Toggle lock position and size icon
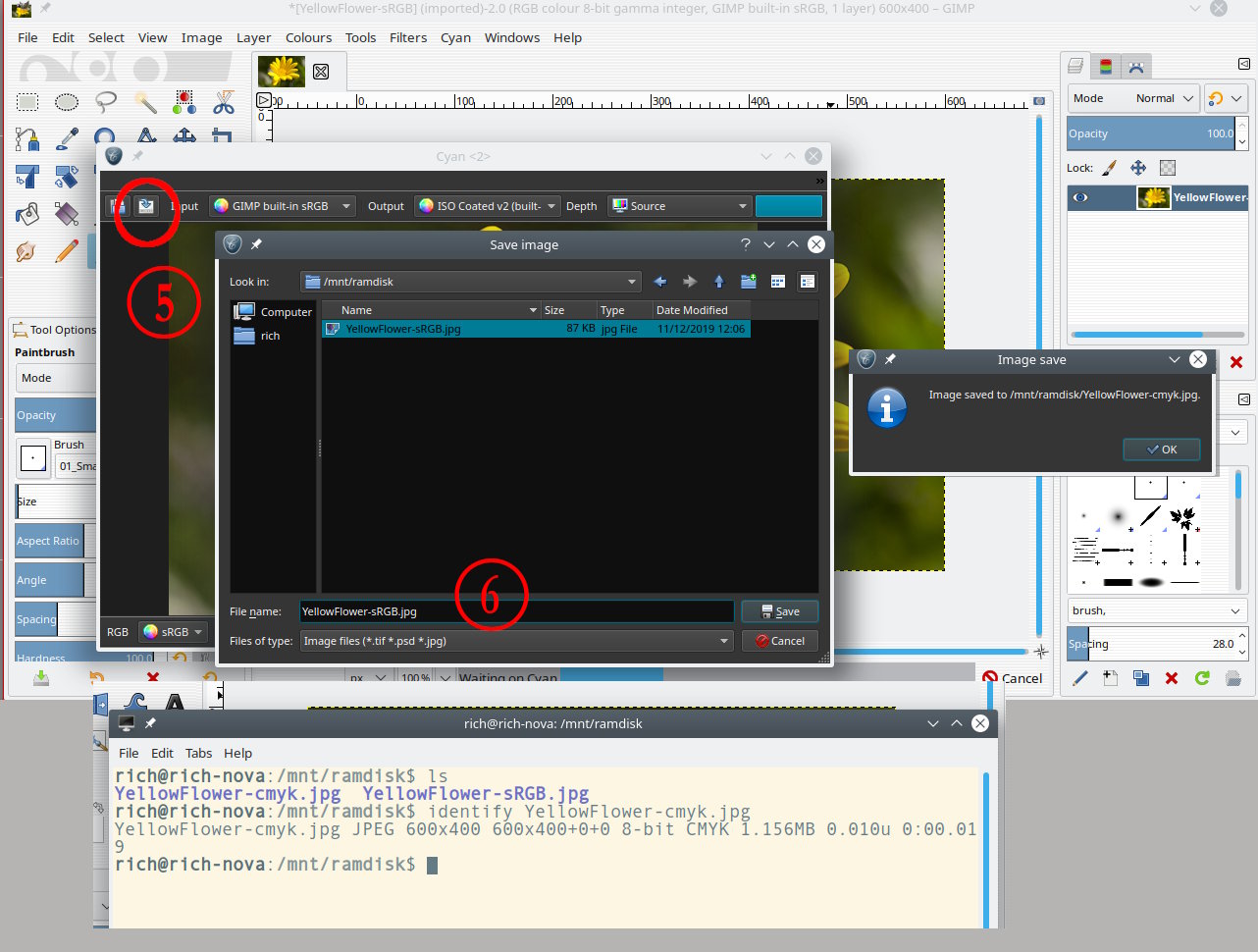This screenshot has width=1258, height=952. [1138, 168]
